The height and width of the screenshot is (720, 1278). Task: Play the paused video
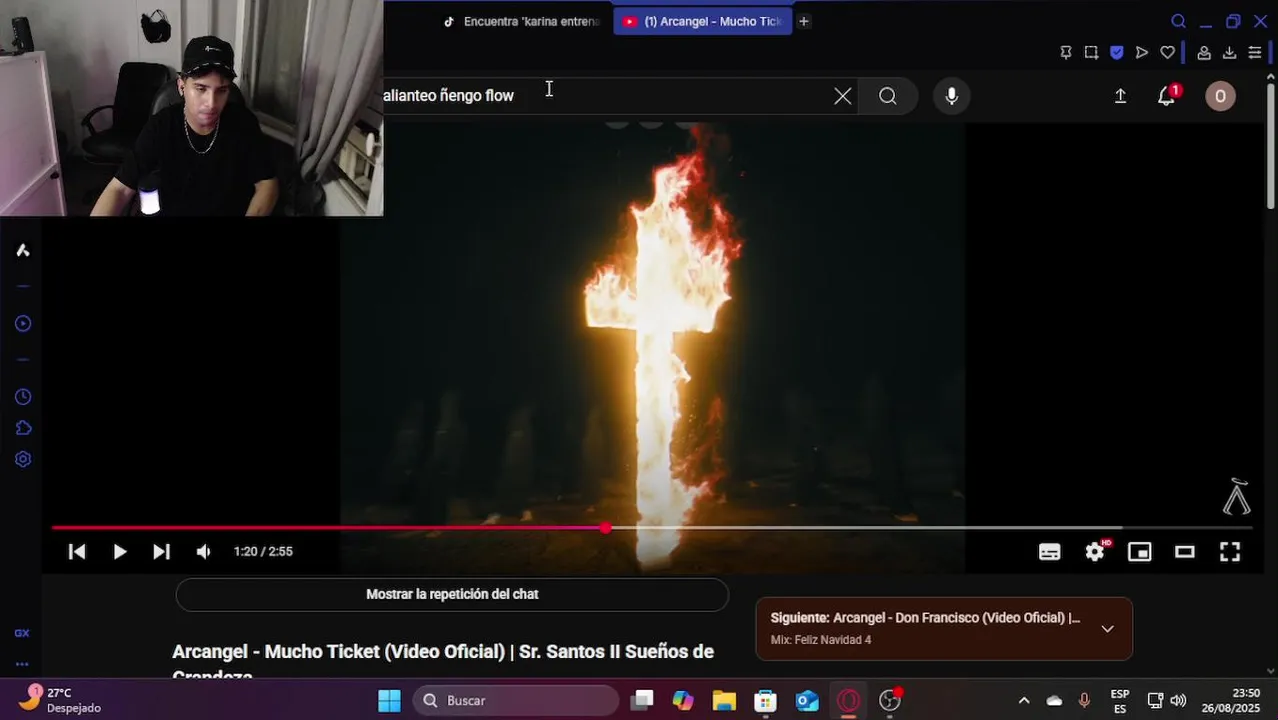pyautogui.click(x=119, y=552)
